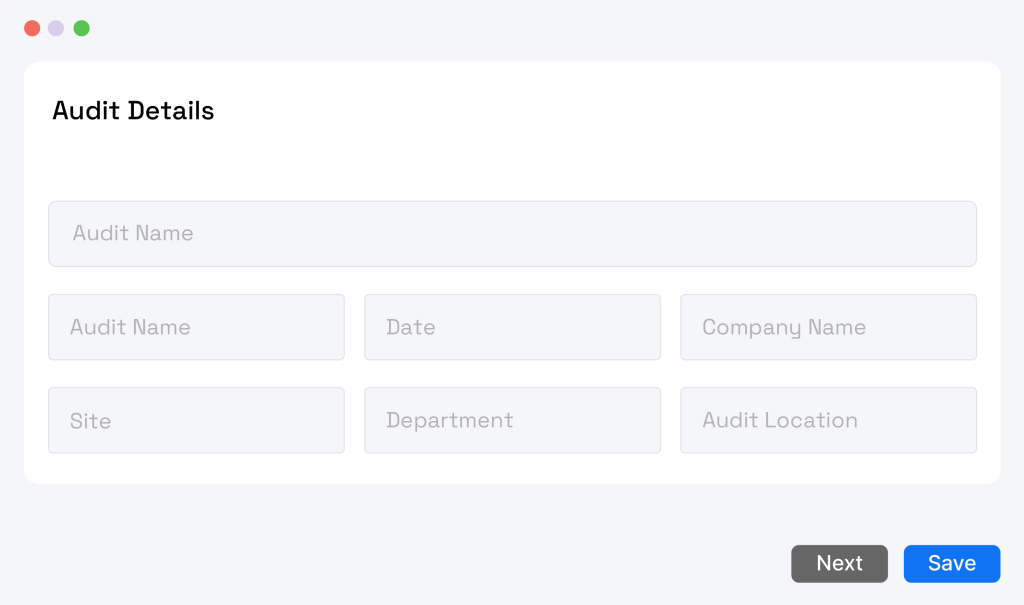1024x605 pixels.
Task: Enter the Department box
Action: [x=512, y=420]
